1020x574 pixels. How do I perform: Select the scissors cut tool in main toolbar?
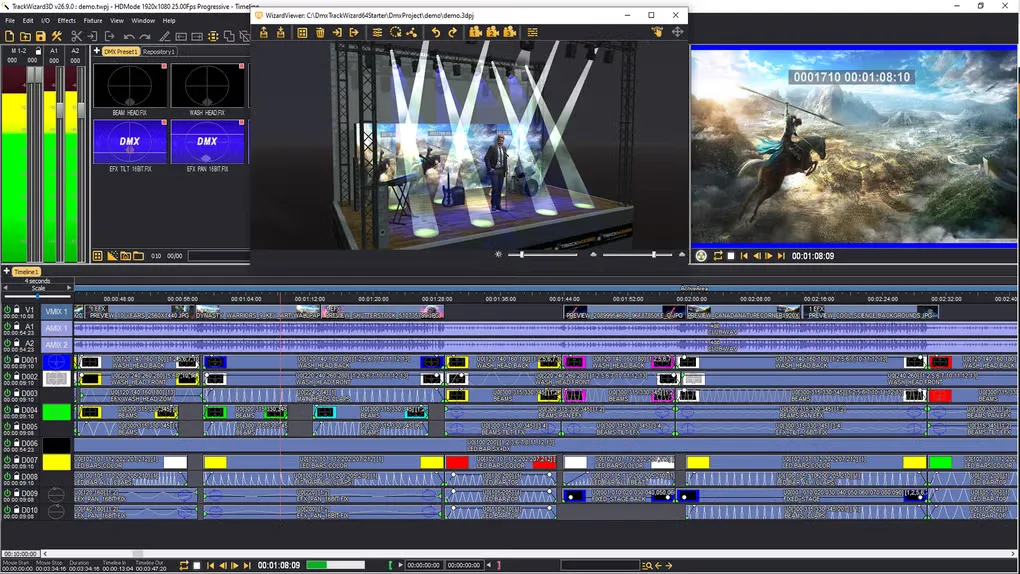[77, 36]
